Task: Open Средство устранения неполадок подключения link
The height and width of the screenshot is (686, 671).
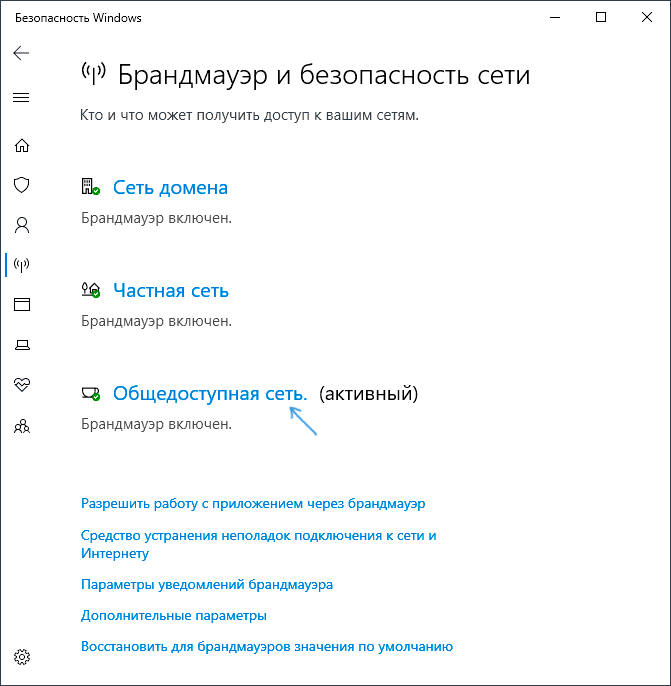Action: [x=259, y=544]
